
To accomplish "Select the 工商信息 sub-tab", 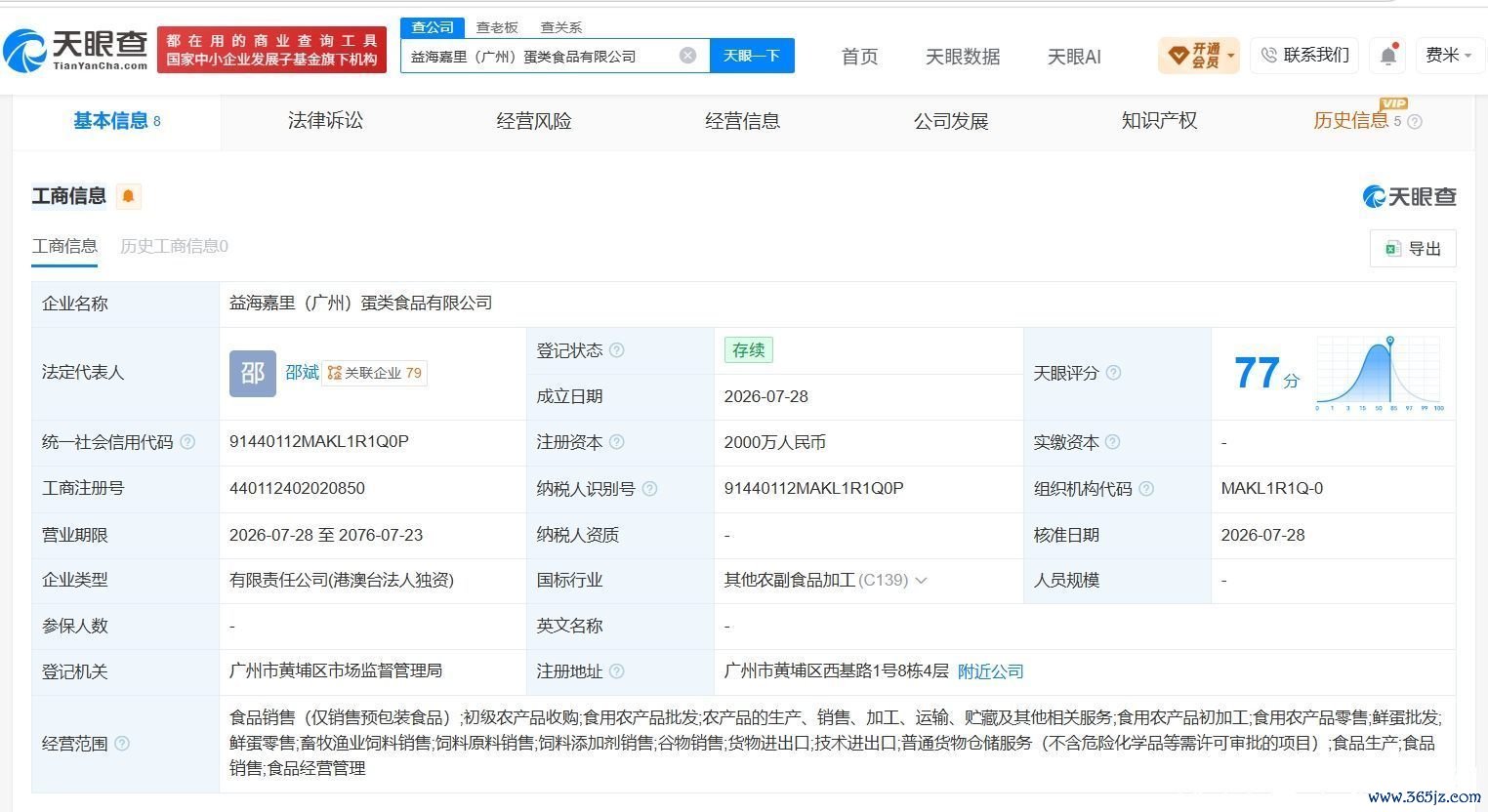I will click(64, 246).
